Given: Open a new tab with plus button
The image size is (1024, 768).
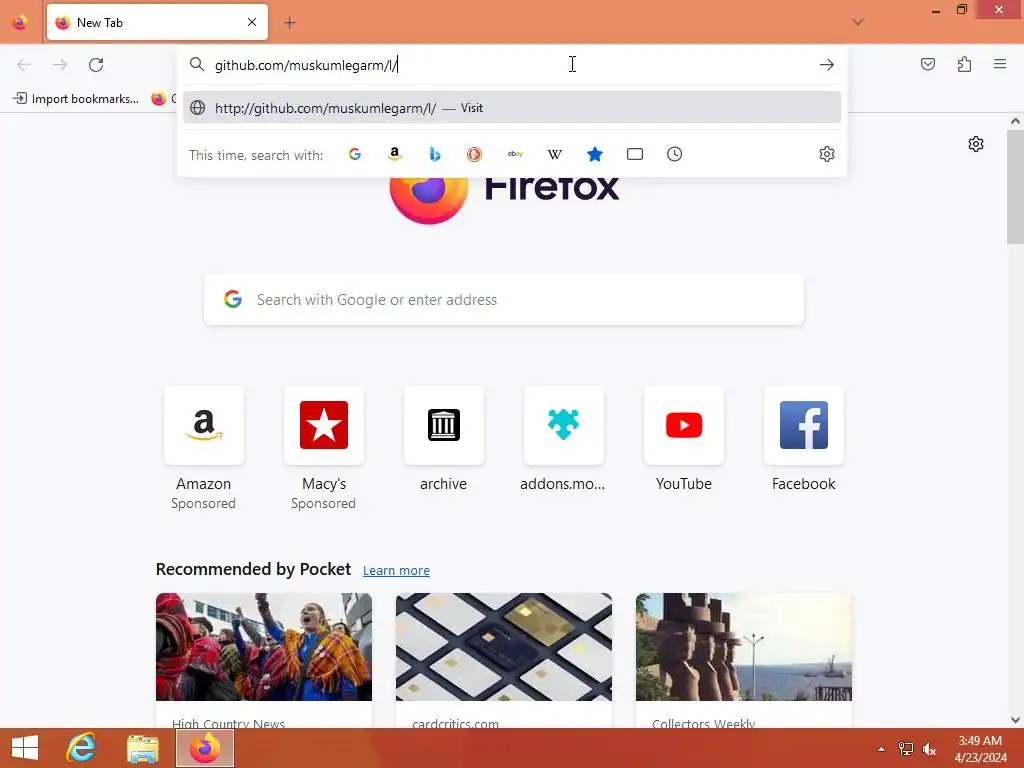Looking at the screenshot, I should point(290,23).
